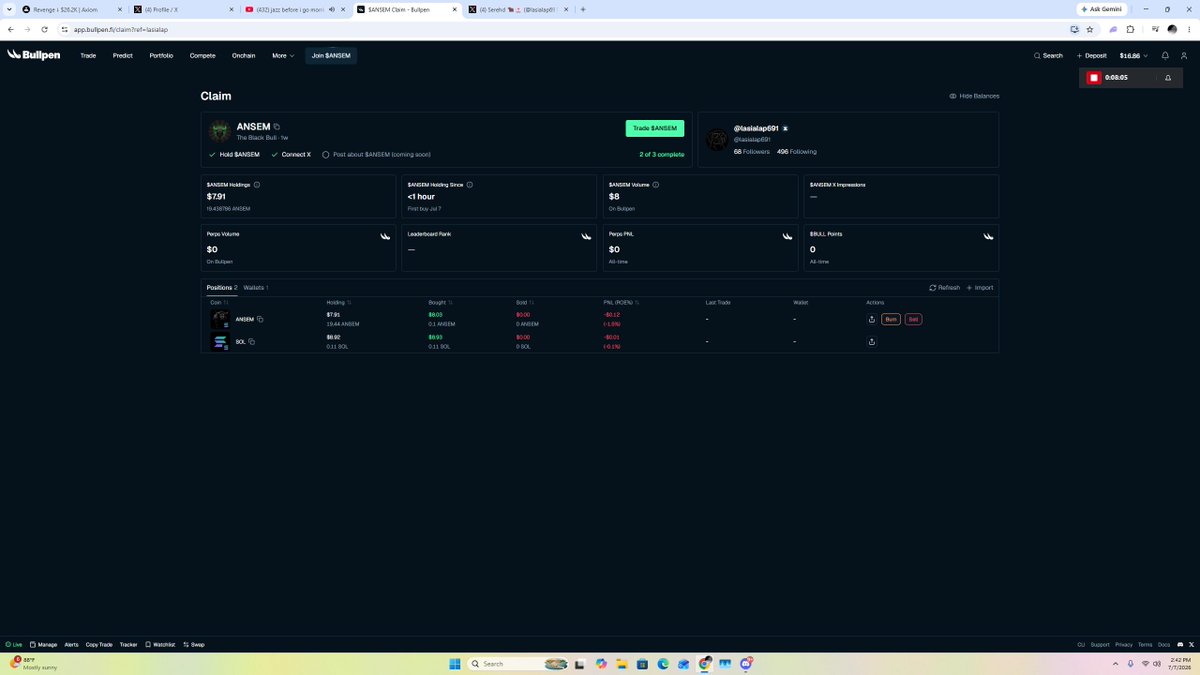Bookmark this page with the star icon

(1090, 29)
